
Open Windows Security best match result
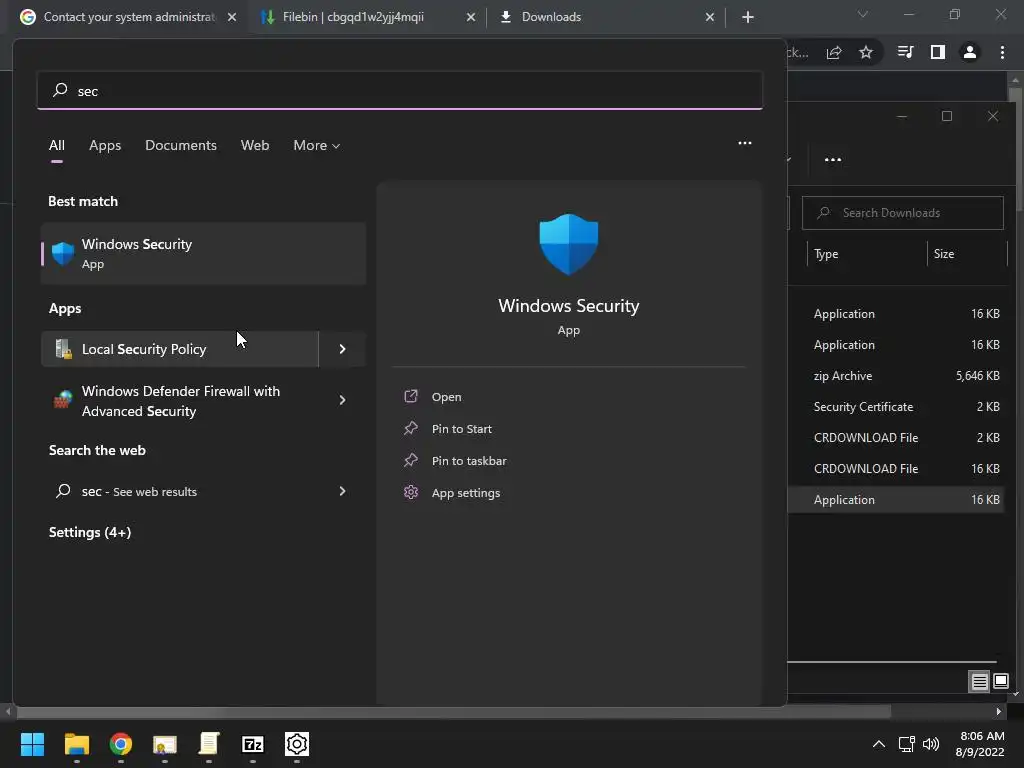click(x=203, y=253)
